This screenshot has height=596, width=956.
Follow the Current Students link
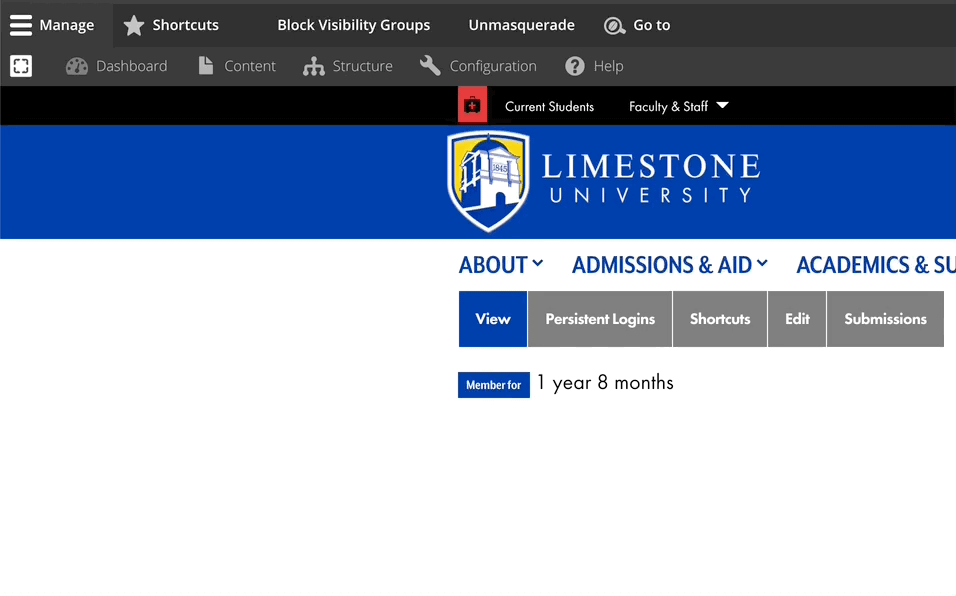tap(549, 107)
